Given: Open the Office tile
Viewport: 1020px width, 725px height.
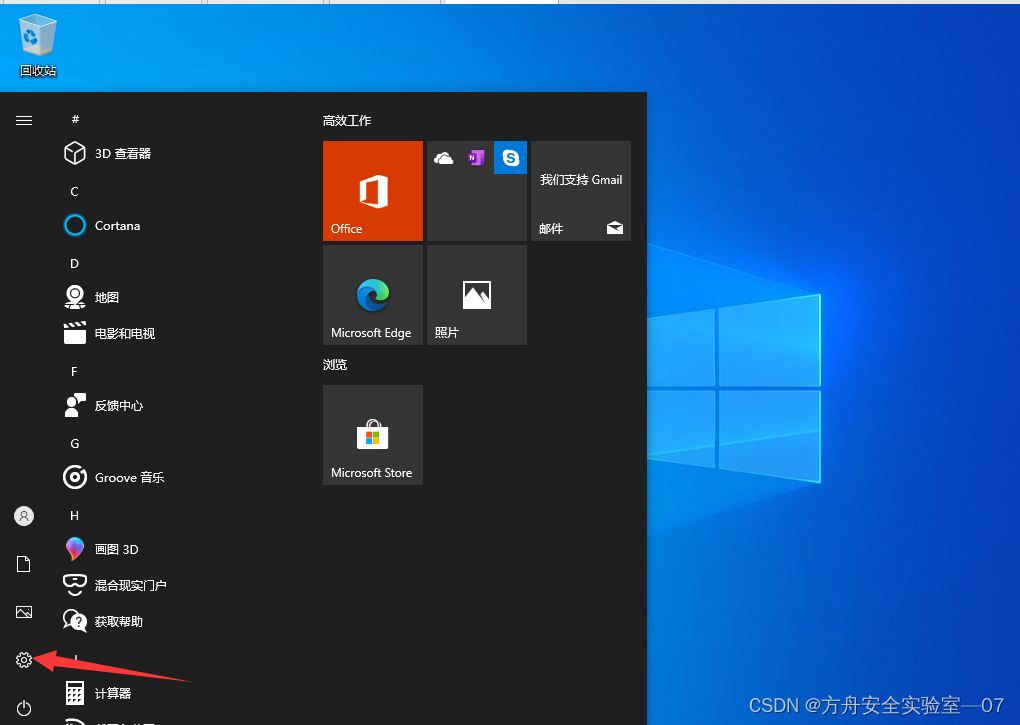Looking at the screenshot, I should [373, 191].
